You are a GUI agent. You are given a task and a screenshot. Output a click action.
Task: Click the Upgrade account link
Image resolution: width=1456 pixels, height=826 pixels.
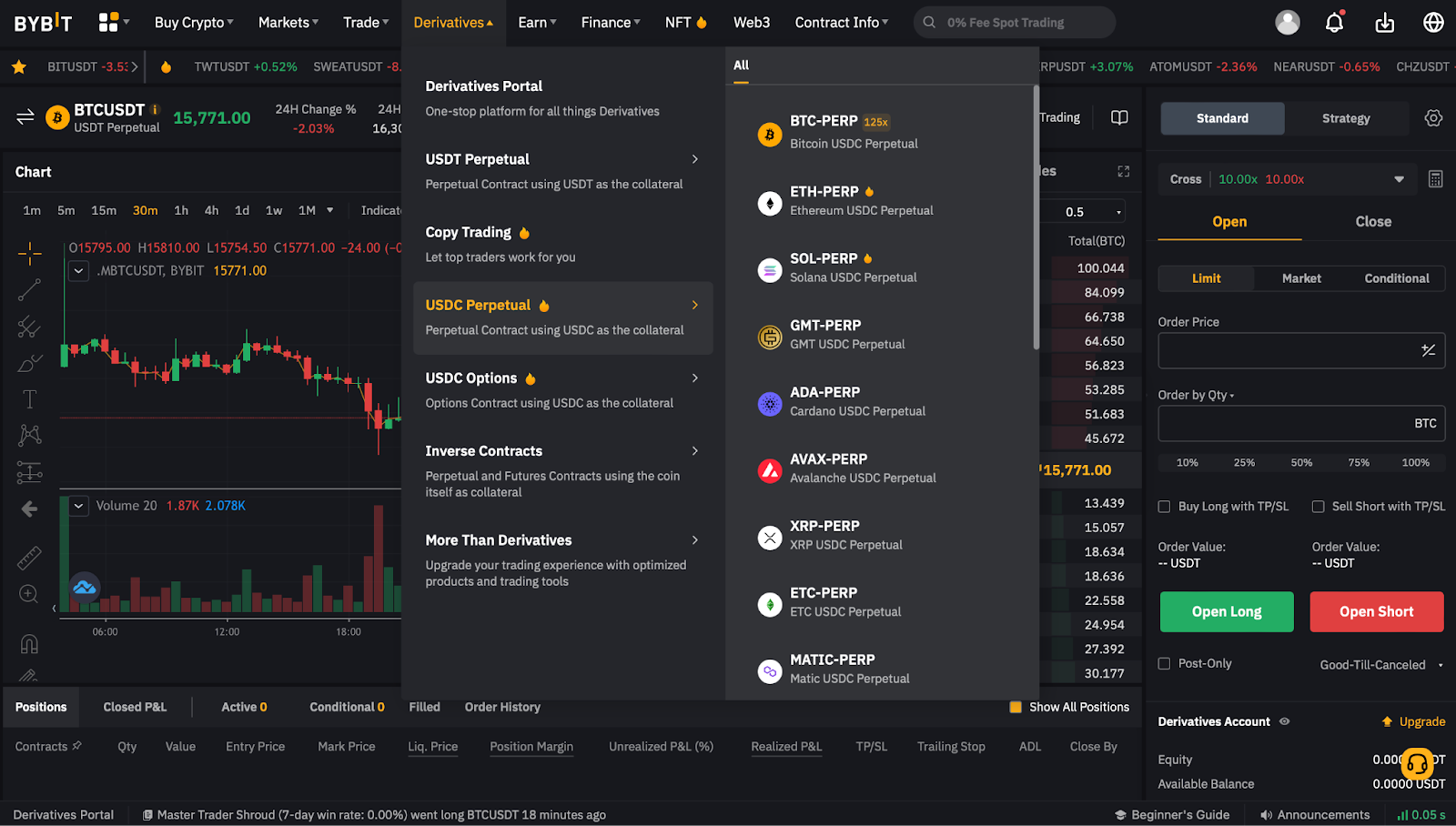point(1413,721)
